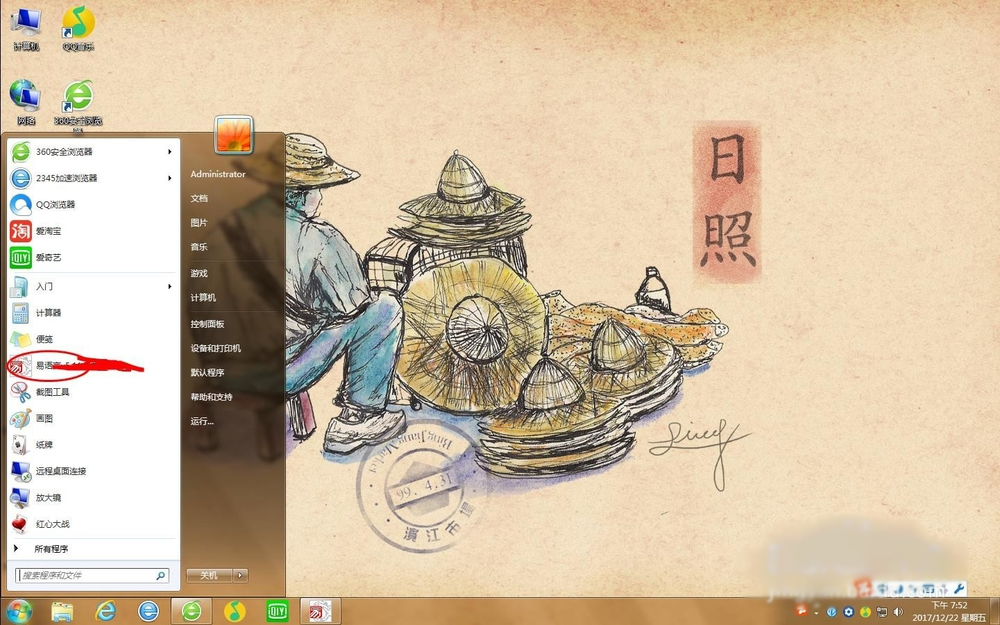The image size is (1000, 625).
Task: Expand 入门 submenu arrow
Action: (x=170, y=286)
